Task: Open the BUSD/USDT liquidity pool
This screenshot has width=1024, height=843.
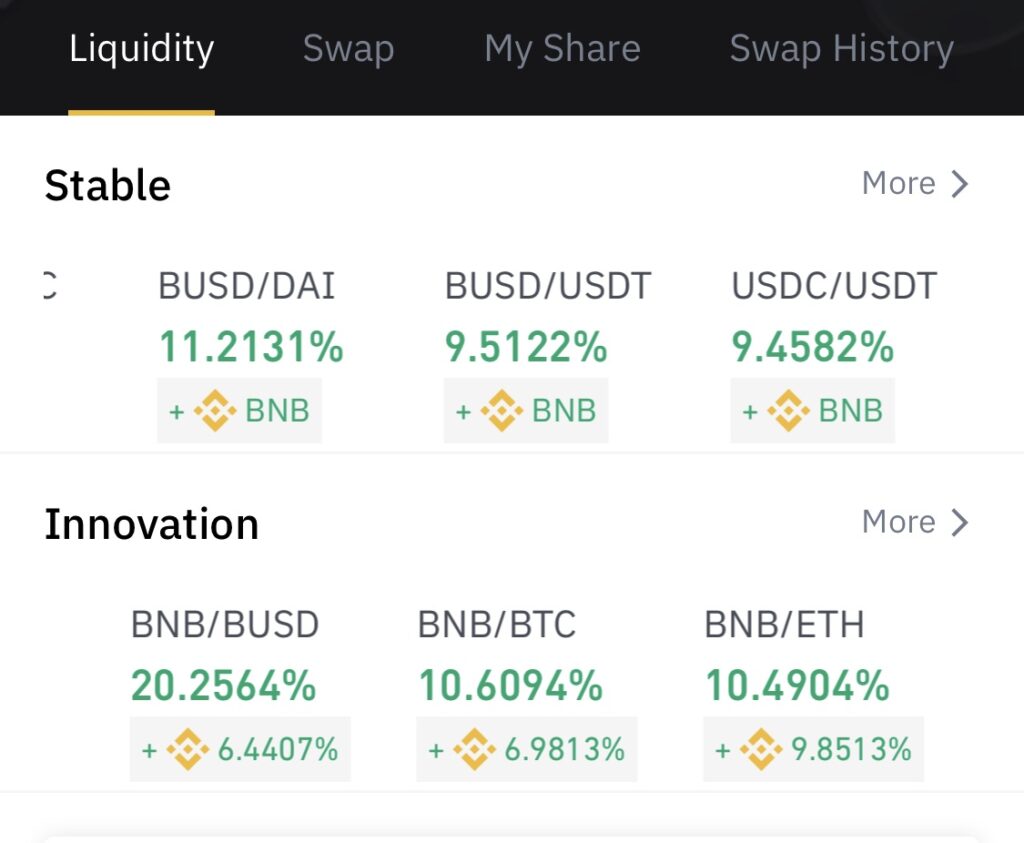Action: [x=547, y=355]
